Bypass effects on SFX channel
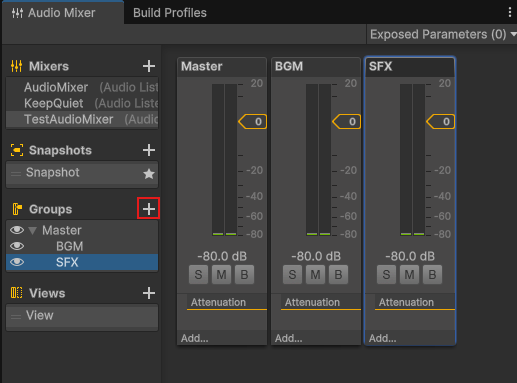This screenshot has width=517, height=383. click(x=432, y=275)
